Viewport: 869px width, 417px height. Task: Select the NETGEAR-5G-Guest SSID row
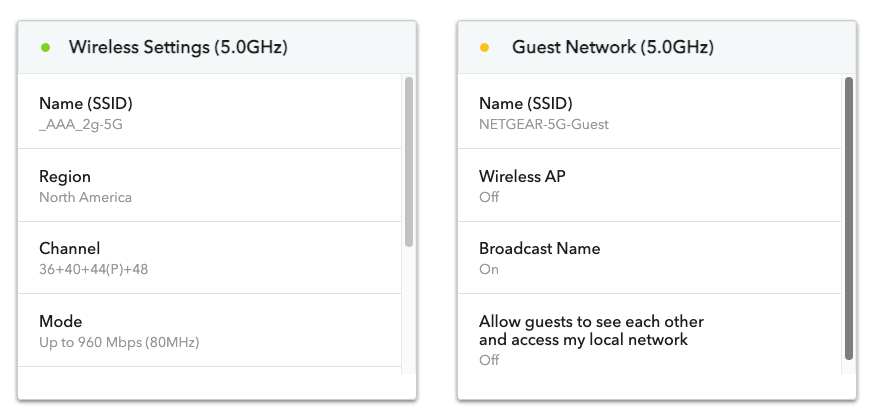650,113
